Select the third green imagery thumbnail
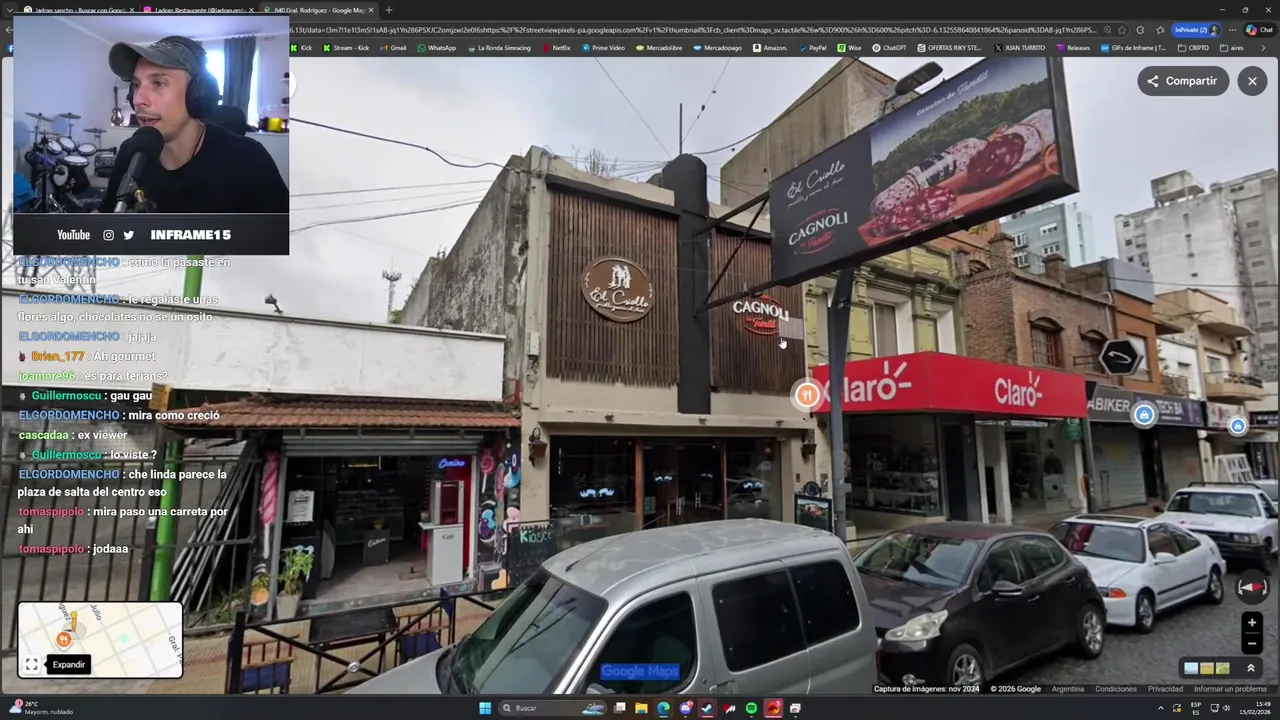 pyautogui.click(x=1222, y=668)
